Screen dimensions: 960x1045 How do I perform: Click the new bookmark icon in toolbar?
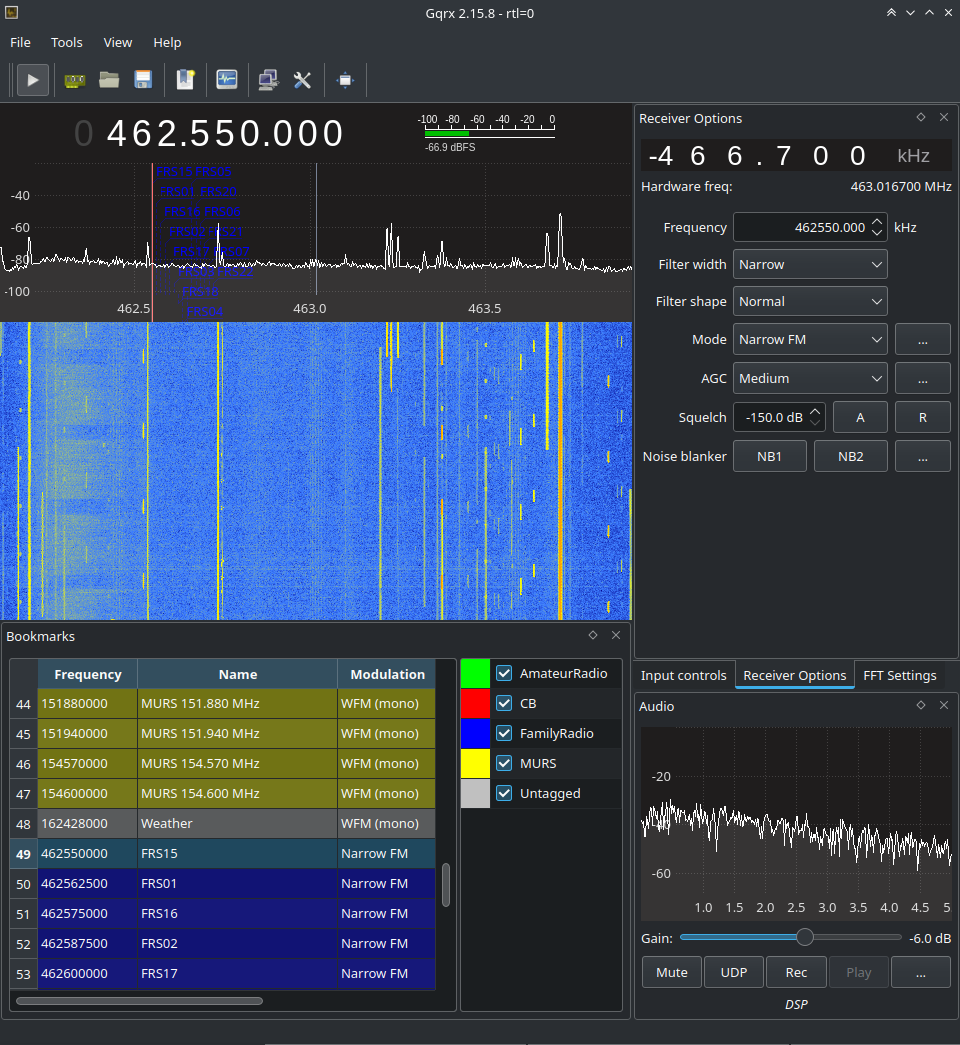[x=185, y=80]
